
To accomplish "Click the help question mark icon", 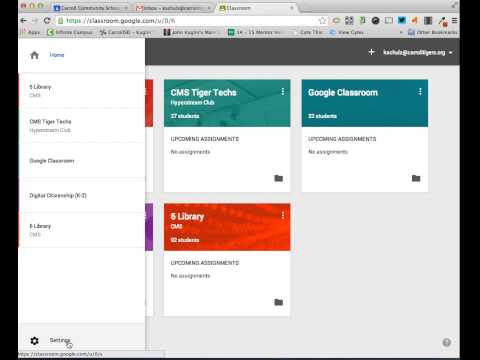I will pyautogui.click(x=447, y=342).
